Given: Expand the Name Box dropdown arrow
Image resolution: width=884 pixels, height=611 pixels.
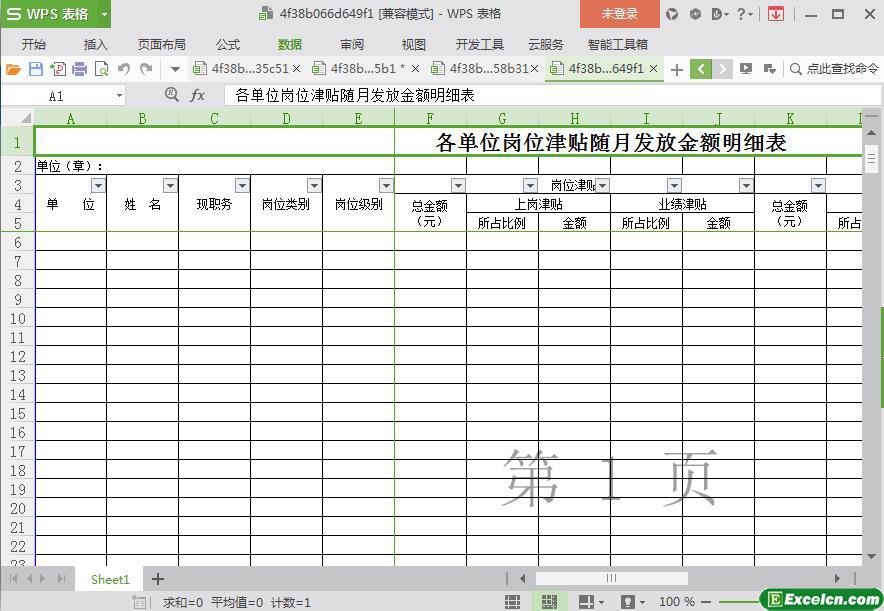Looking at the screenshot, I should (x=119, y=95).
